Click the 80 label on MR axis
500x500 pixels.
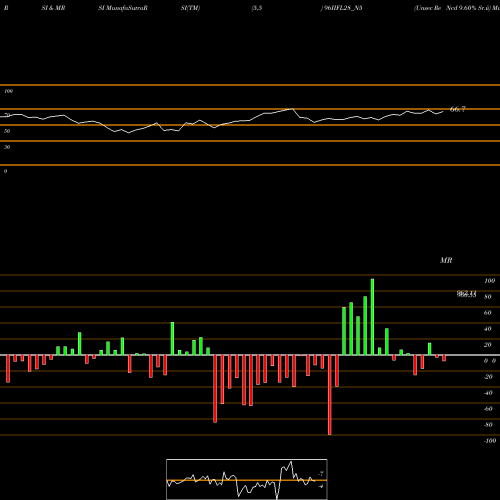(488, 297)
